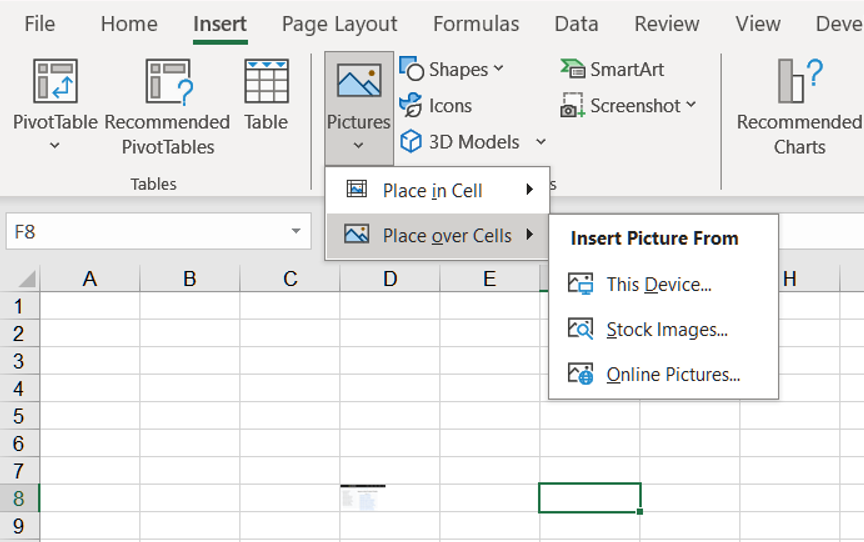Click the Pictures button icon
The width and height of the screenshot is (864, 542).
point(358,82)
